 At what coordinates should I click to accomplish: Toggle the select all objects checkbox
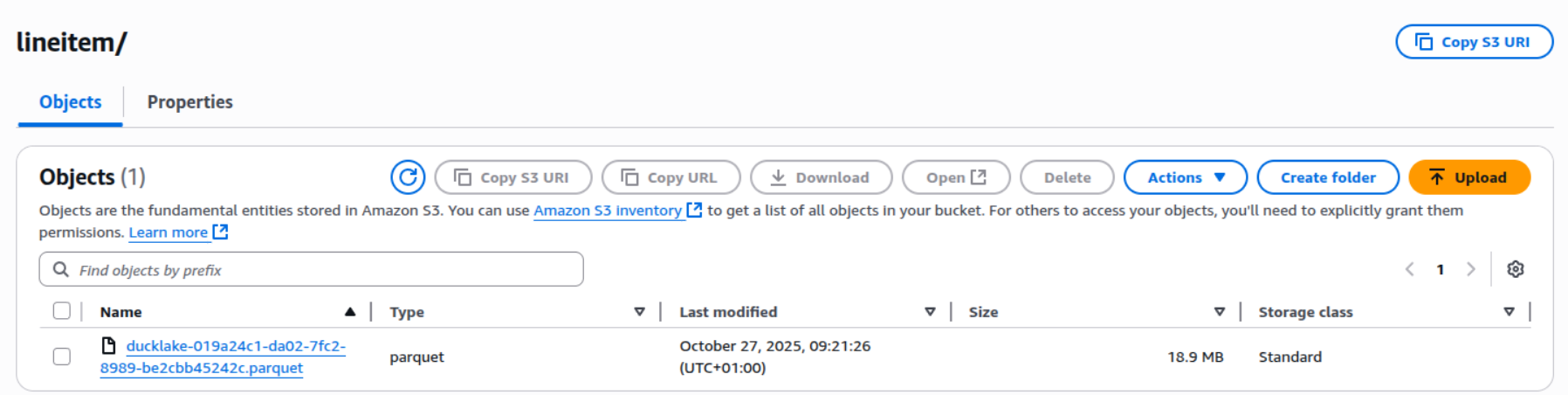(x=62, y=311)
